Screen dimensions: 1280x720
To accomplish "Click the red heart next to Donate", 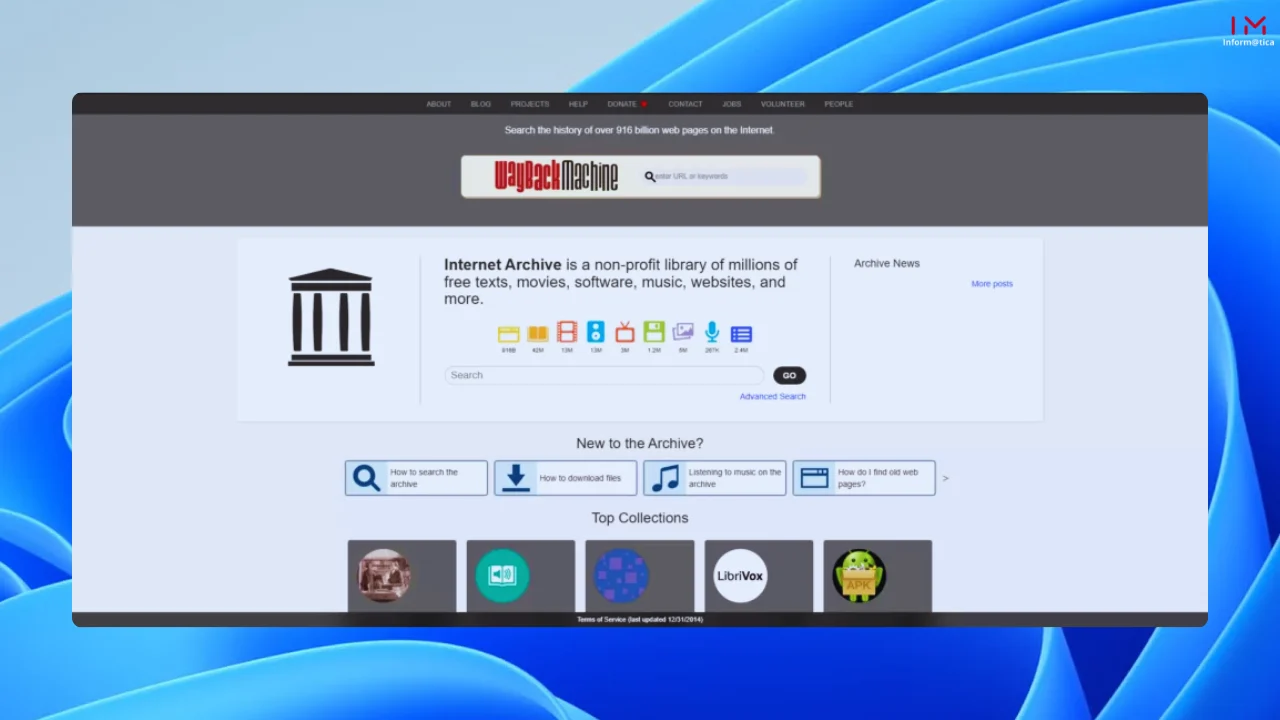I will pyautogui.click(x=644, y=104).
